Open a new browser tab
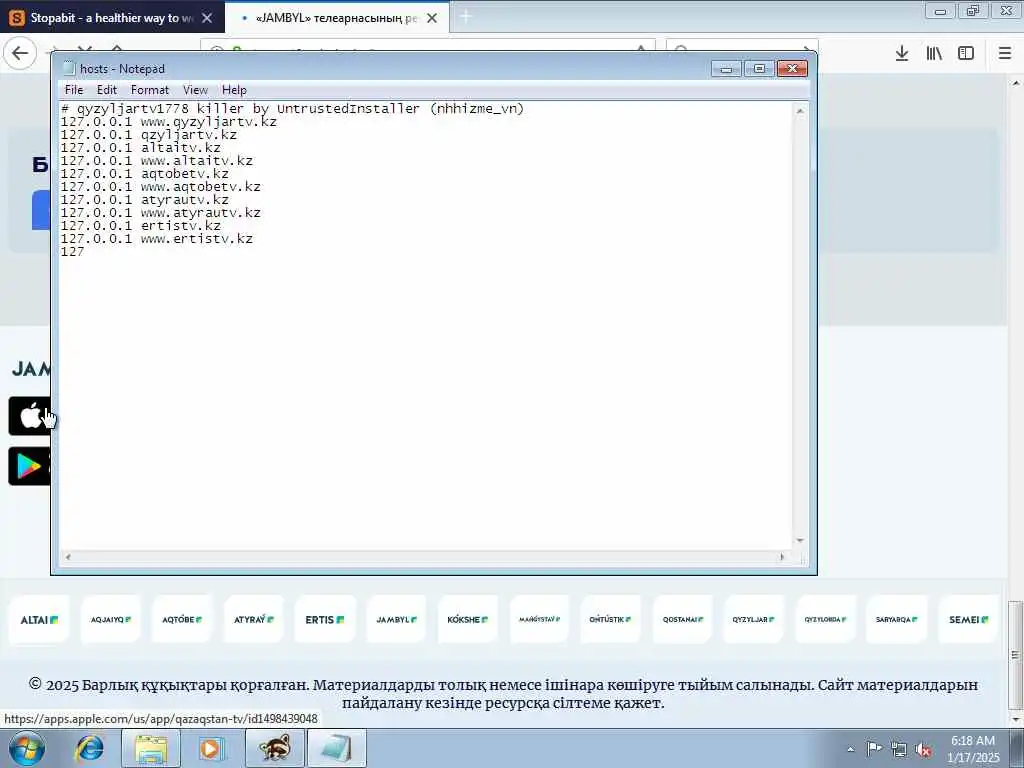 click(x=466, y=18)
